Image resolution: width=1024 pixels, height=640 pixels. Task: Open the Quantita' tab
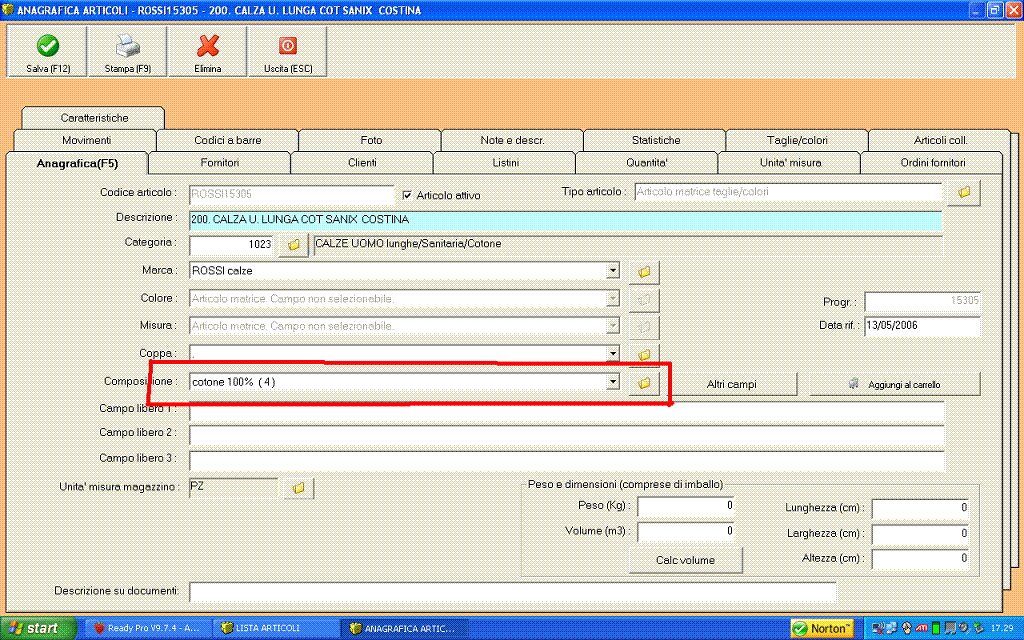[647, 163]
